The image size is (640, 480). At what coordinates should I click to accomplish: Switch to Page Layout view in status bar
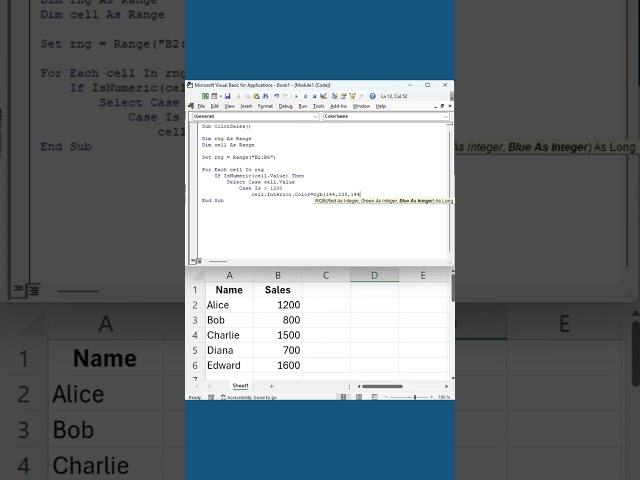[359, 397]
